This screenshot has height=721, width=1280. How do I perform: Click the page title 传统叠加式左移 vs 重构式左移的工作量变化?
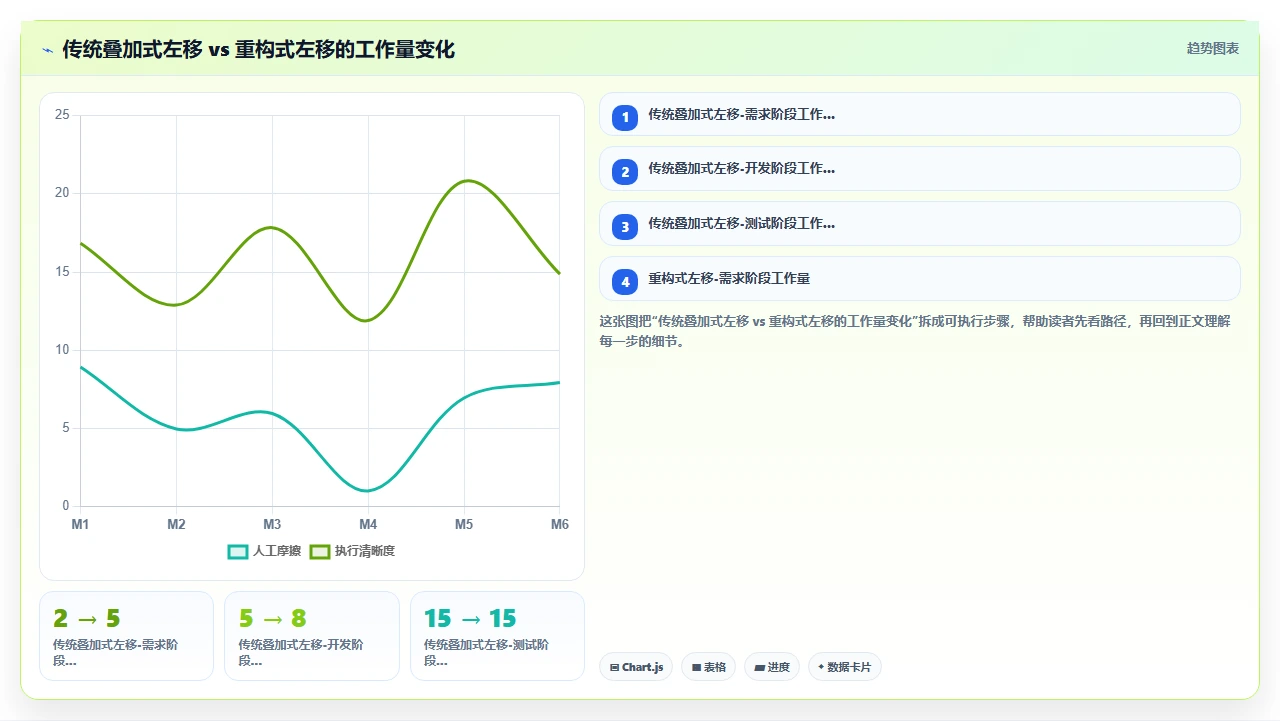pos(258,49)
